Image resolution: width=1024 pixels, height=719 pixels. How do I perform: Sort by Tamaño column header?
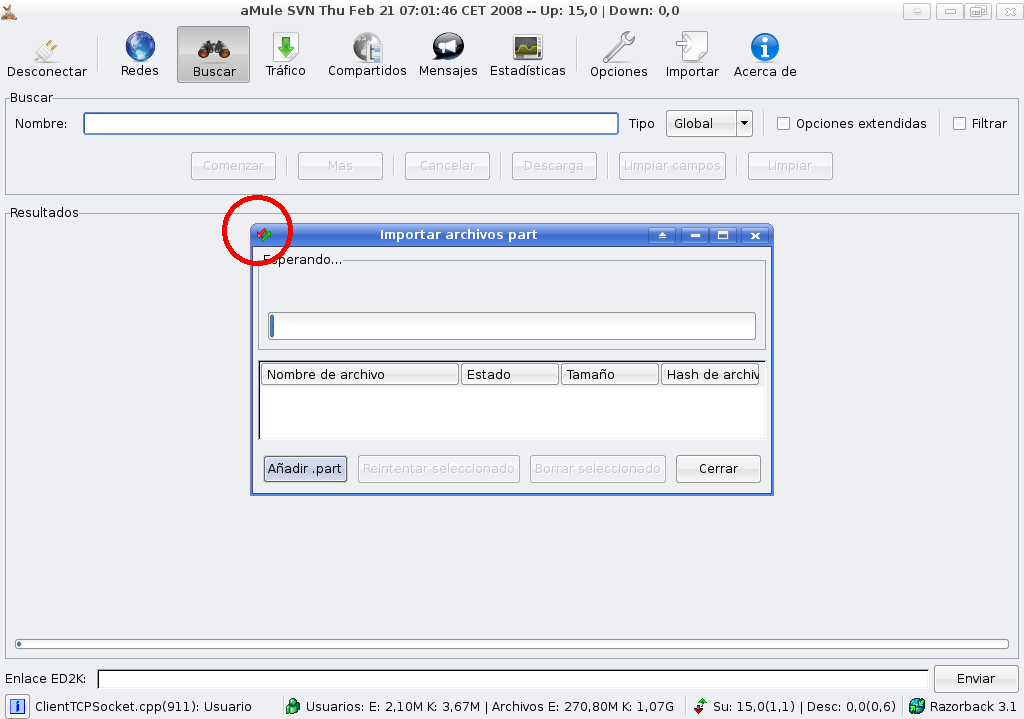click(609, 375)
